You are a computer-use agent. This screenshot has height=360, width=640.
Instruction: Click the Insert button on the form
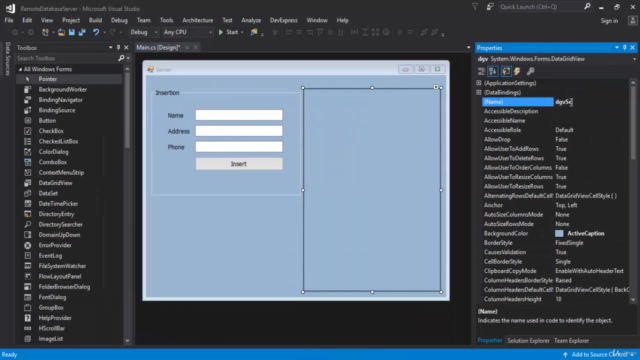coord(239,164)
